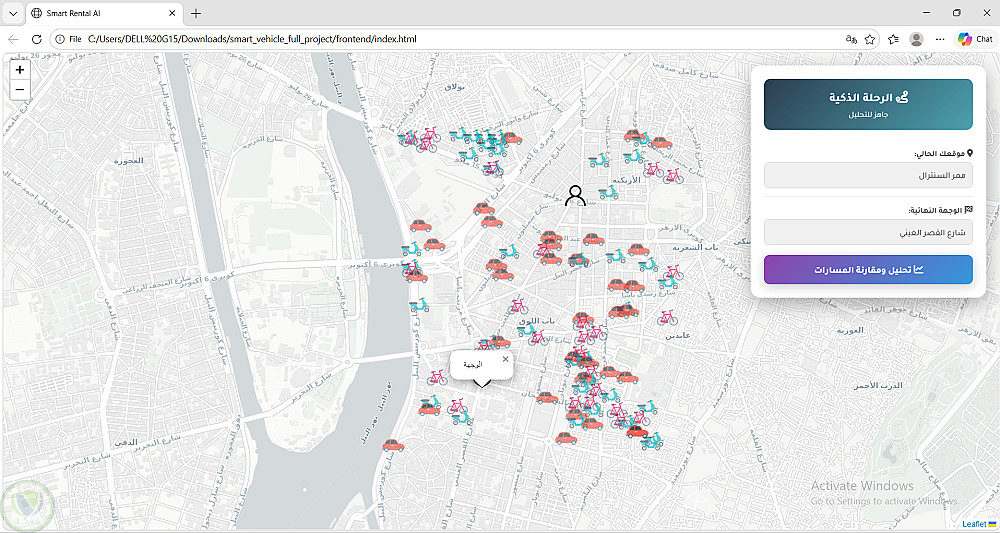The height and width of the screenshot is (533, 1000).
Task: Open the Copilot Chat sidebar
Action: [x=975, y=39]
